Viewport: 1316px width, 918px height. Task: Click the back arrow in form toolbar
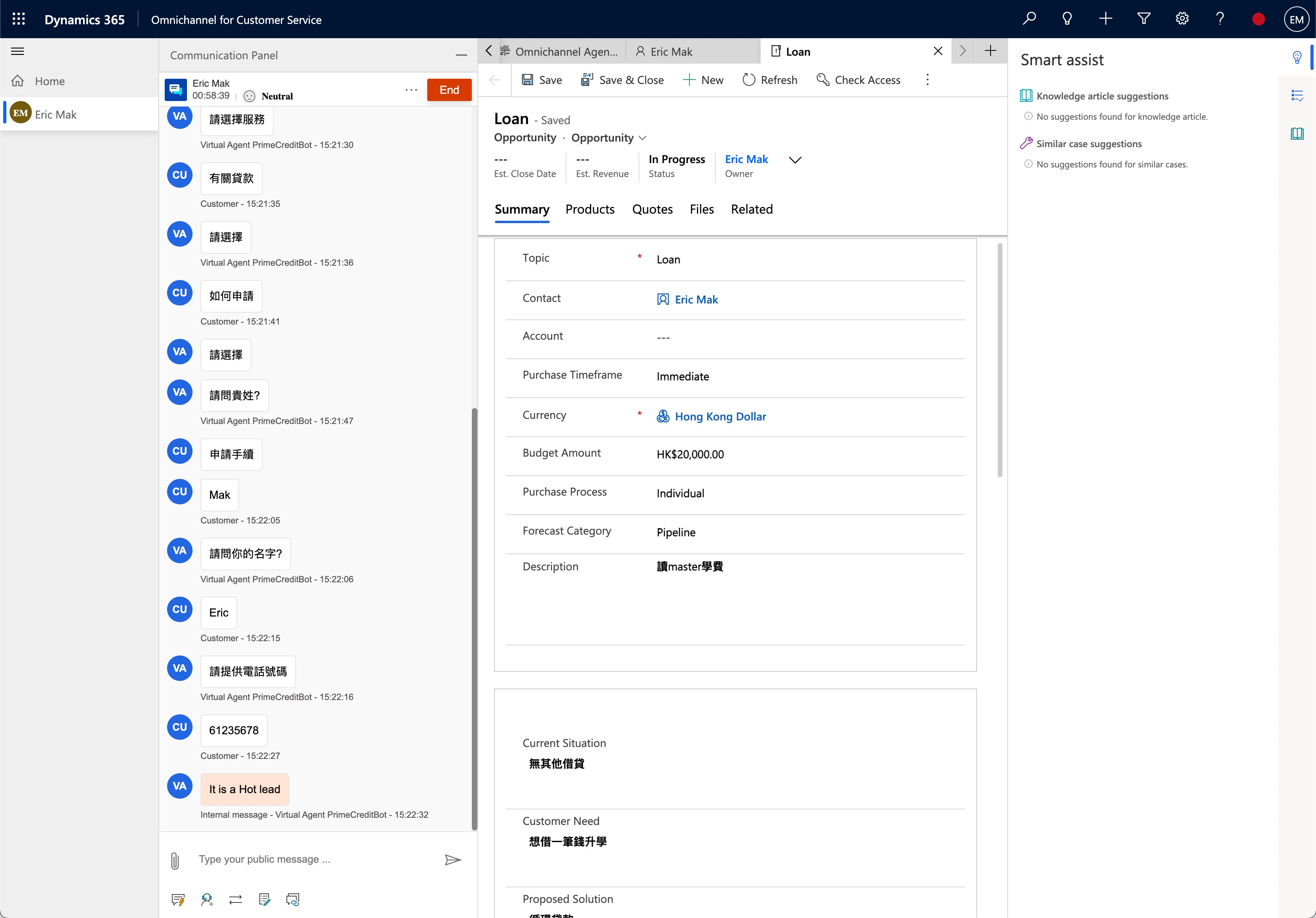494,80
